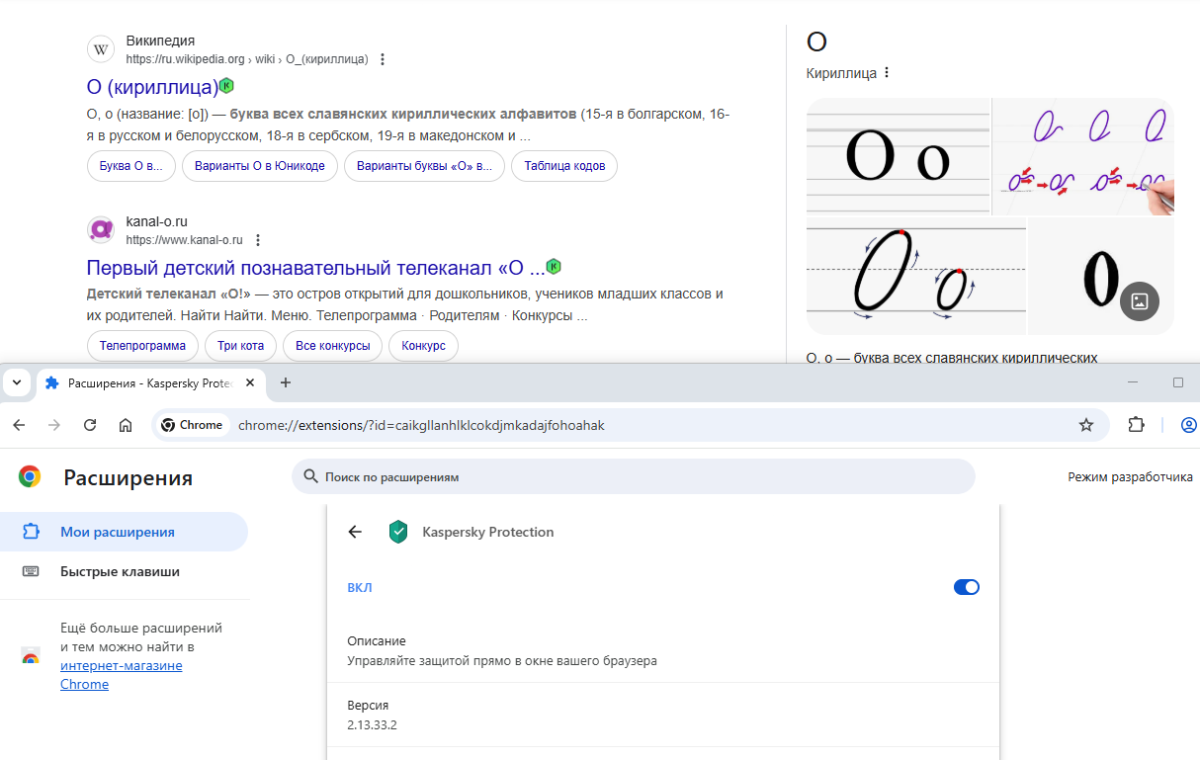
Task: Click the Chrome logo next to «Расширения»
Action: 30,477
